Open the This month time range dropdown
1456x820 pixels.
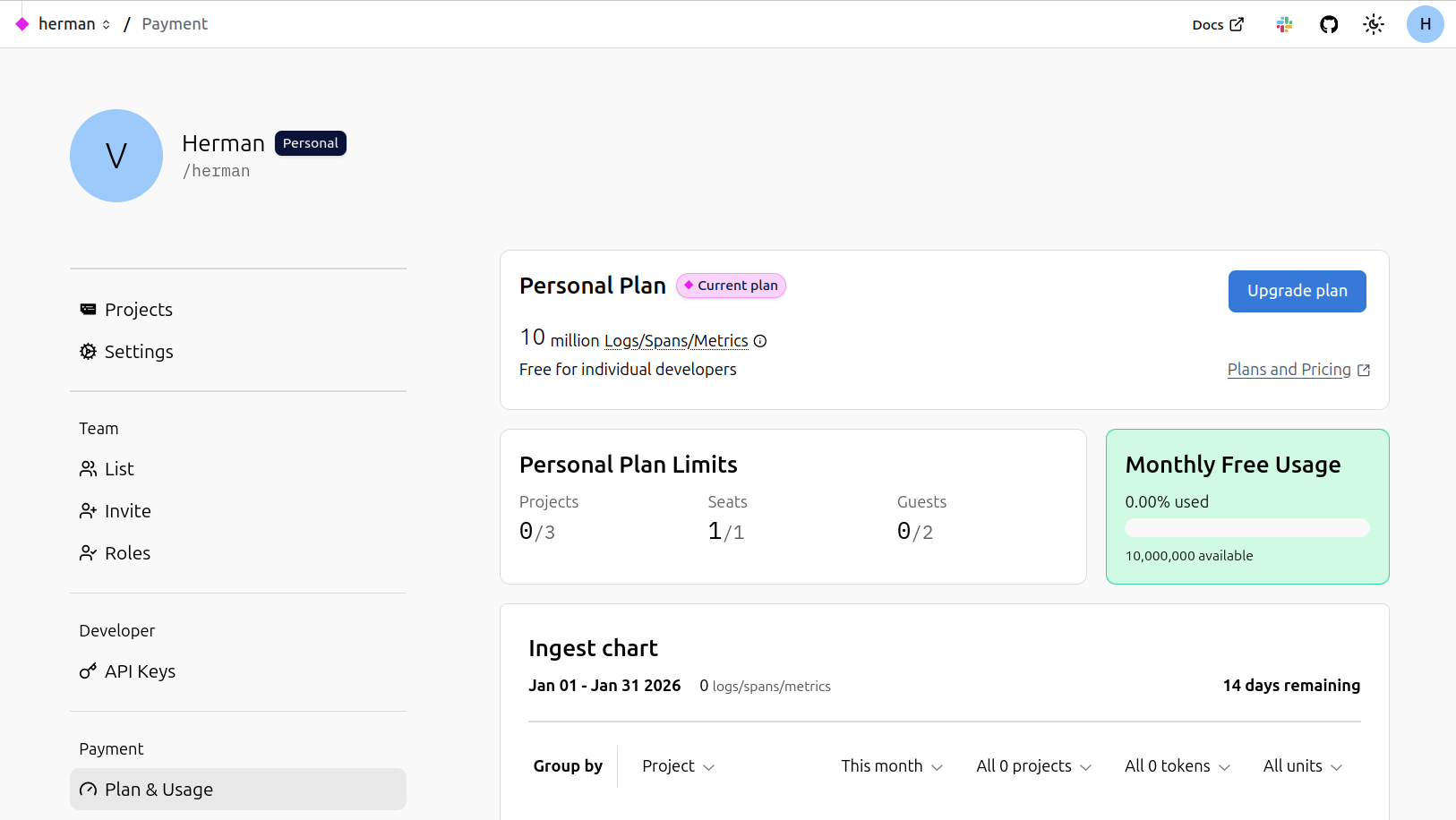click(x=891, y=766)
